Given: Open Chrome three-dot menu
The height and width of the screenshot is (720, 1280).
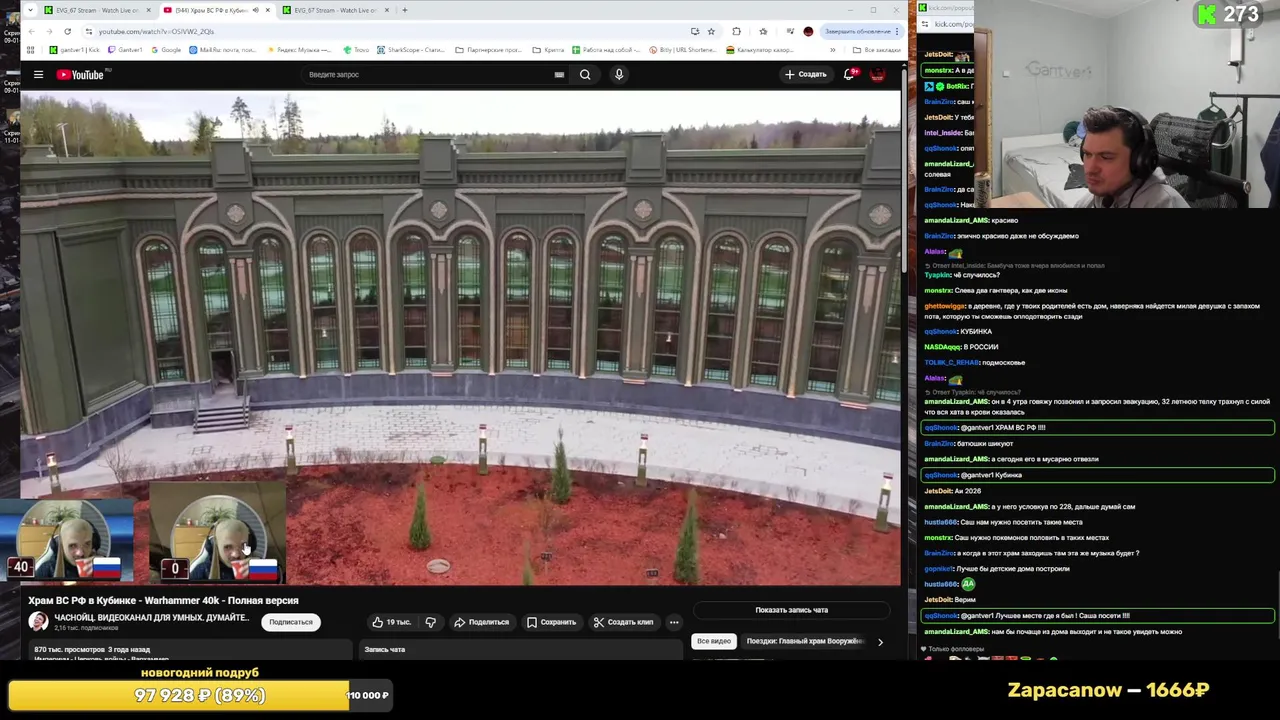Looking at the screenshot, I should click(897, 31).
